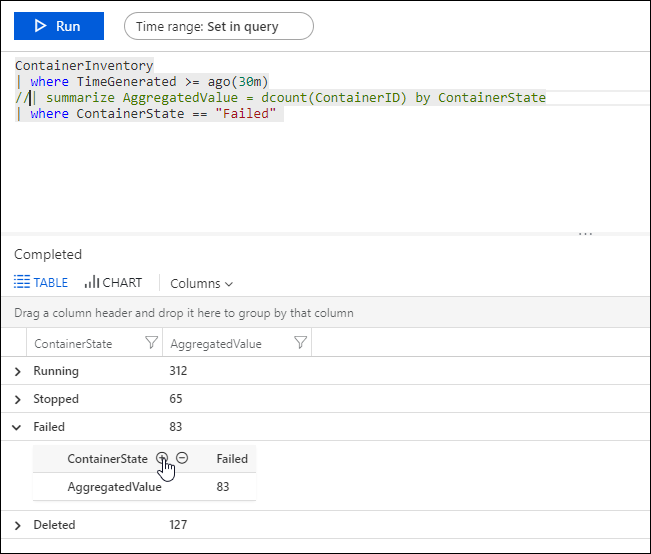Click the plus icon to include Failed filter

(x=162, y=458)
